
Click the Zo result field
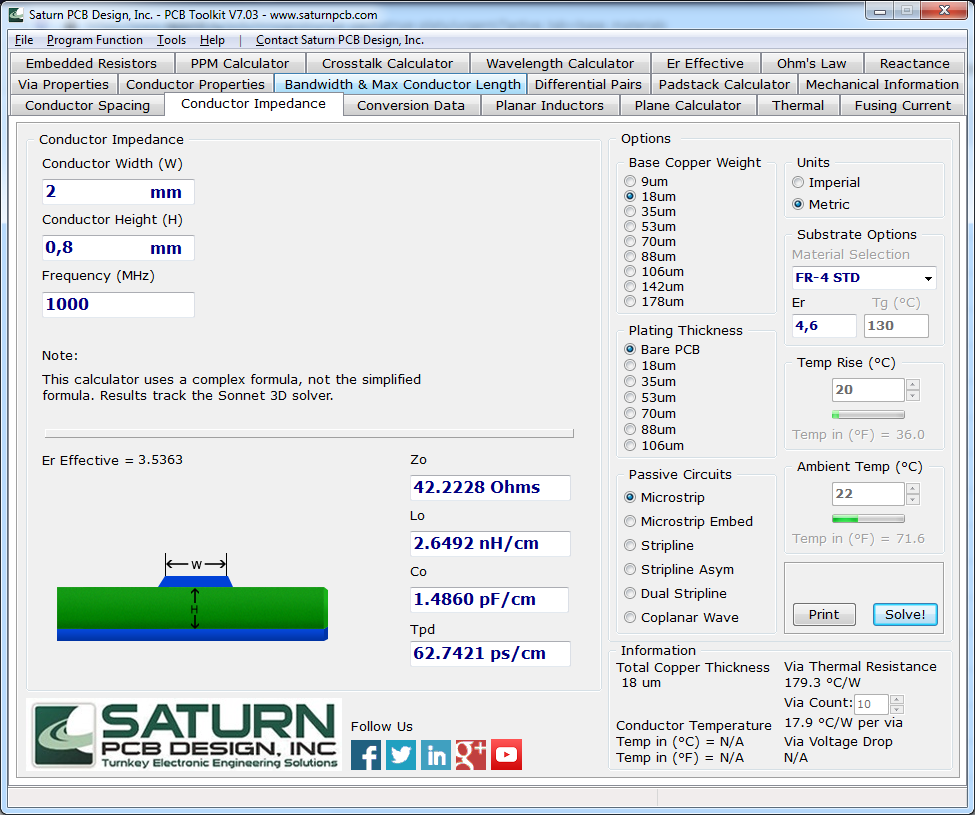coord(490,487)
